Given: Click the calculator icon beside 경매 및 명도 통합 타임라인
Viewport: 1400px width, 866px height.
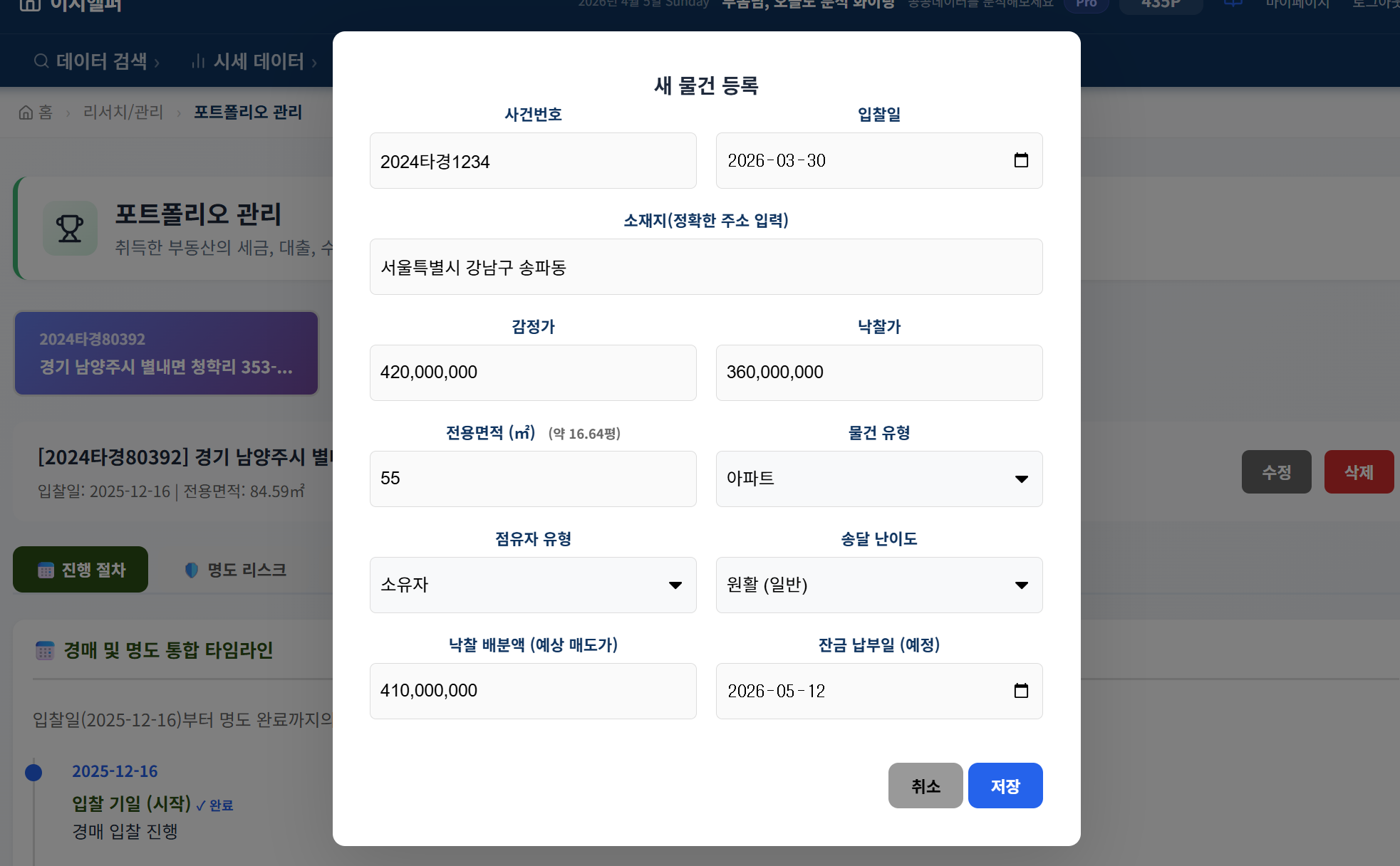Looking at the screenshot, I should [46, 650].
